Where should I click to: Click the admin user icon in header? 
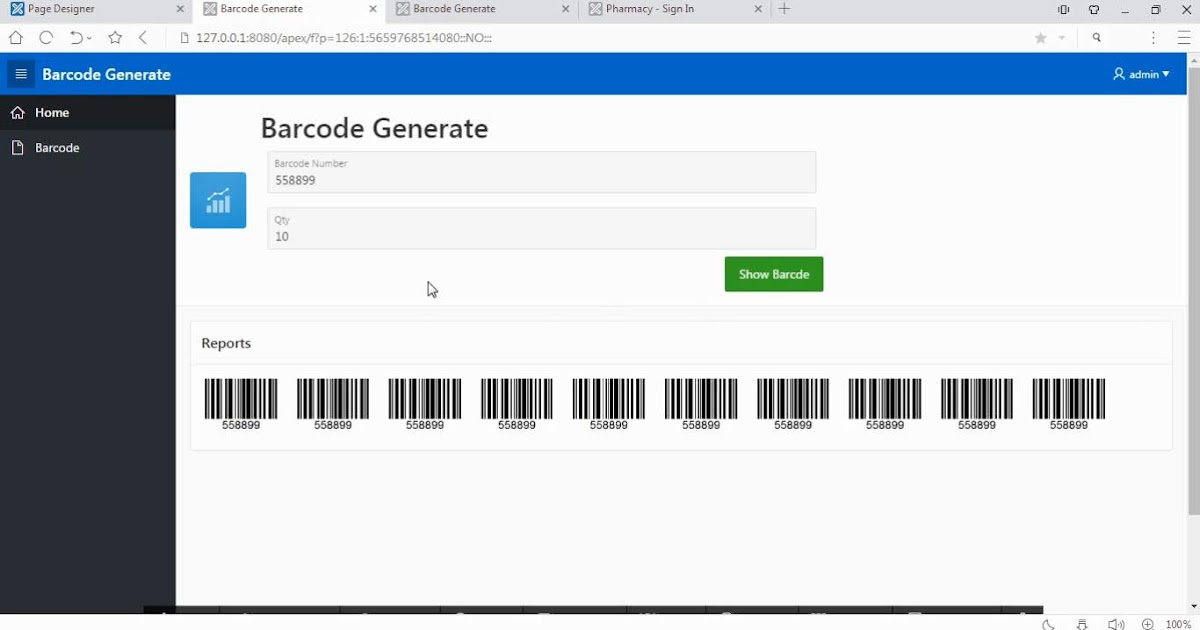click(1117, 73)
